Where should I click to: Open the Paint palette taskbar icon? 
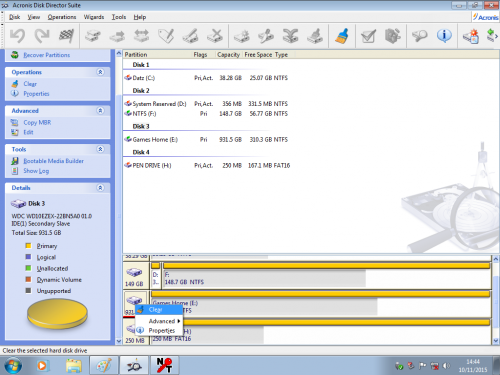coord(104,366)
